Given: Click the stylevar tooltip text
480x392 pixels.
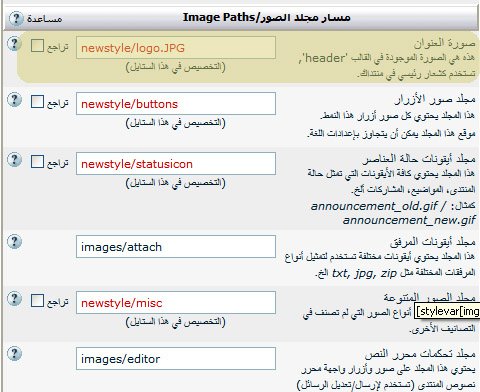Looking at the screenshot, I should (x=447, y=311).
